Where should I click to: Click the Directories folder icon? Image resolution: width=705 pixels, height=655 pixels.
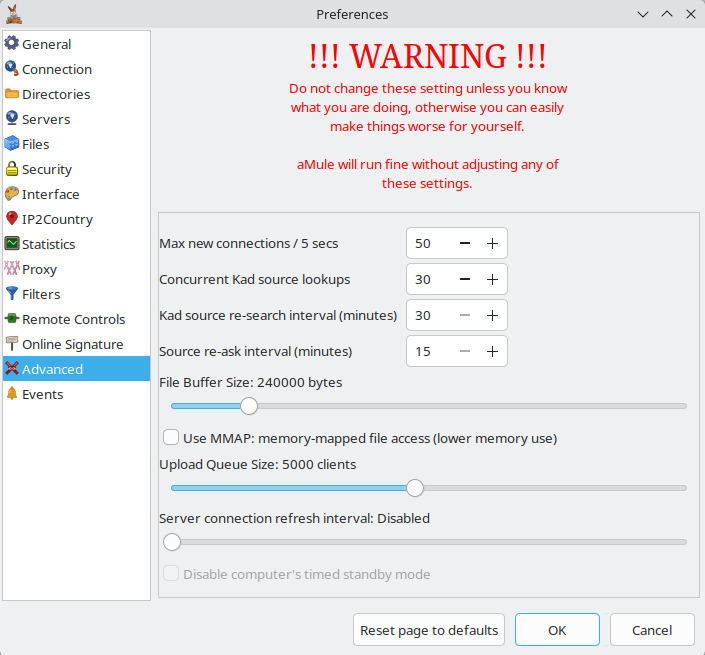(x=12, y=94)
